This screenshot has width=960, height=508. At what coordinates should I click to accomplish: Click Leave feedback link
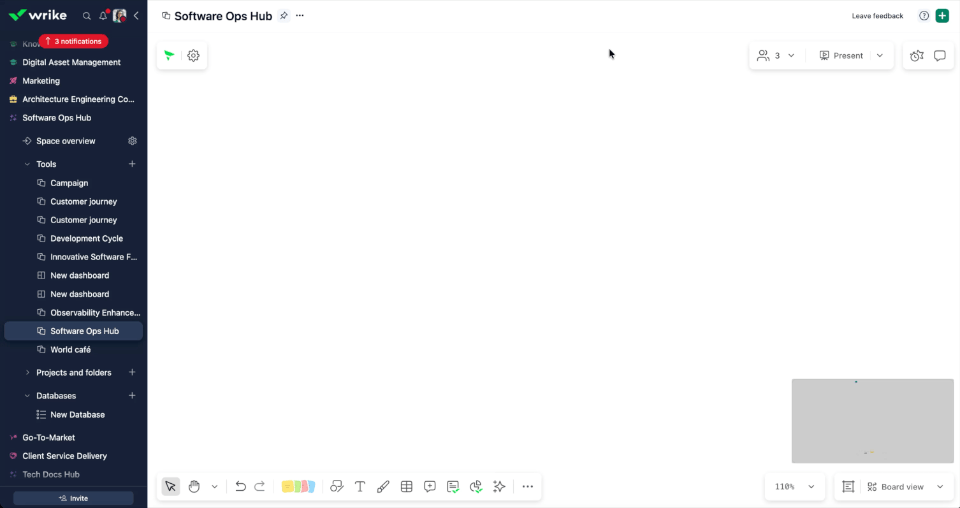tap(877, 16)
